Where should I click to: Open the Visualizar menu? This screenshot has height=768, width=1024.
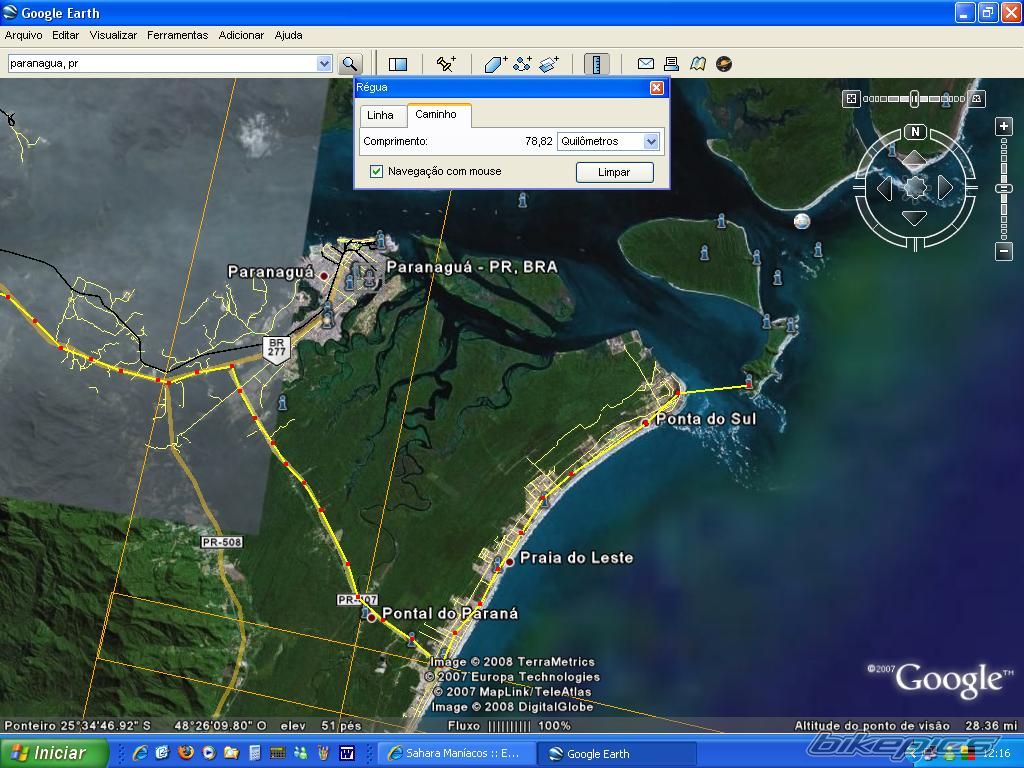point(113,35)
